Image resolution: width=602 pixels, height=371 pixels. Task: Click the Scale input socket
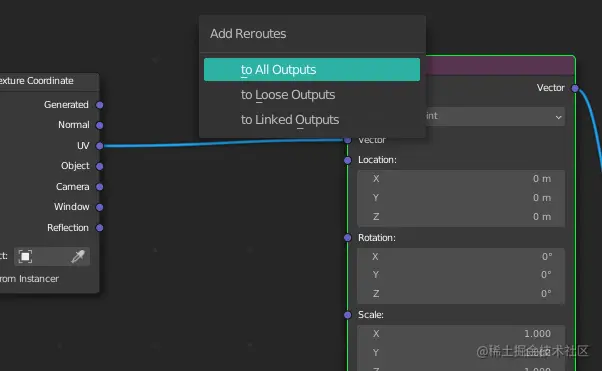tap(347, 315)
